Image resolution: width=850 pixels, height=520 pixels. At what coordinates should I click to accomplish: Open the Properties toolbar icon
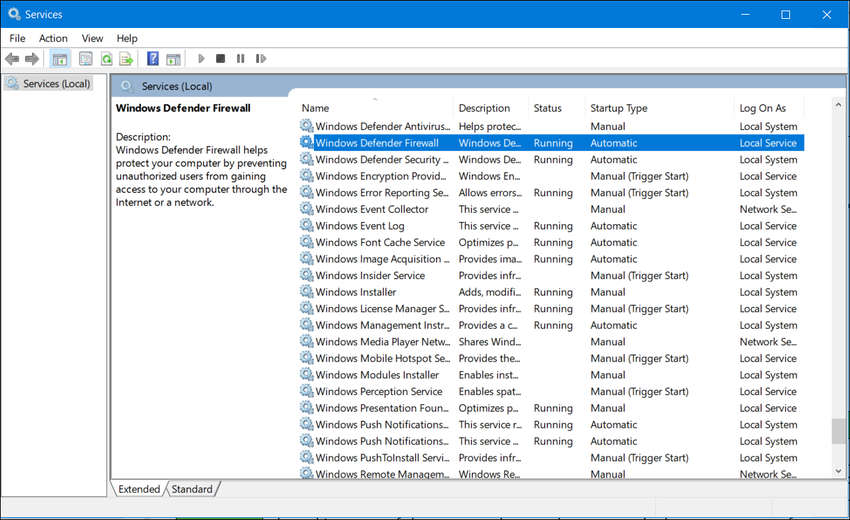86,59
